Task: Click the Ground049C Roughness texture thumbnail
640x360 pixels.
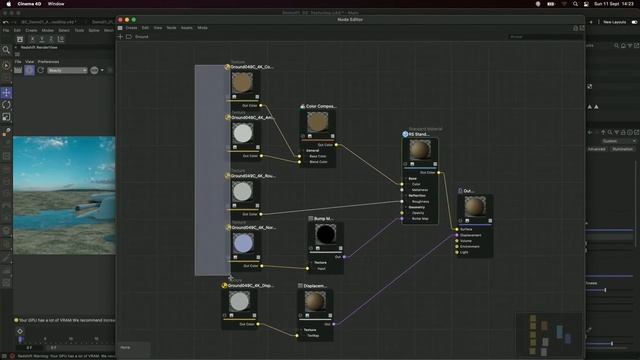Action: point(242,191)
